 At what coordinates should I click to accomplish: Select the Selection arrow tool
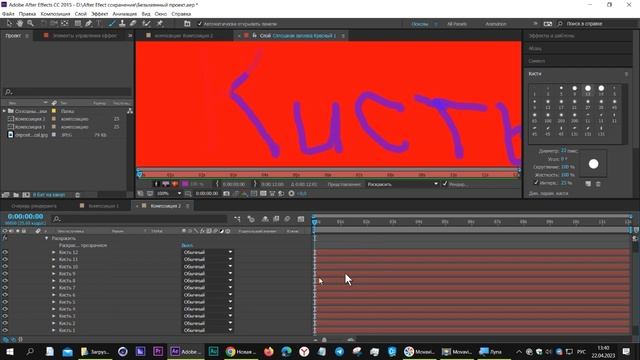pos(9,24)
